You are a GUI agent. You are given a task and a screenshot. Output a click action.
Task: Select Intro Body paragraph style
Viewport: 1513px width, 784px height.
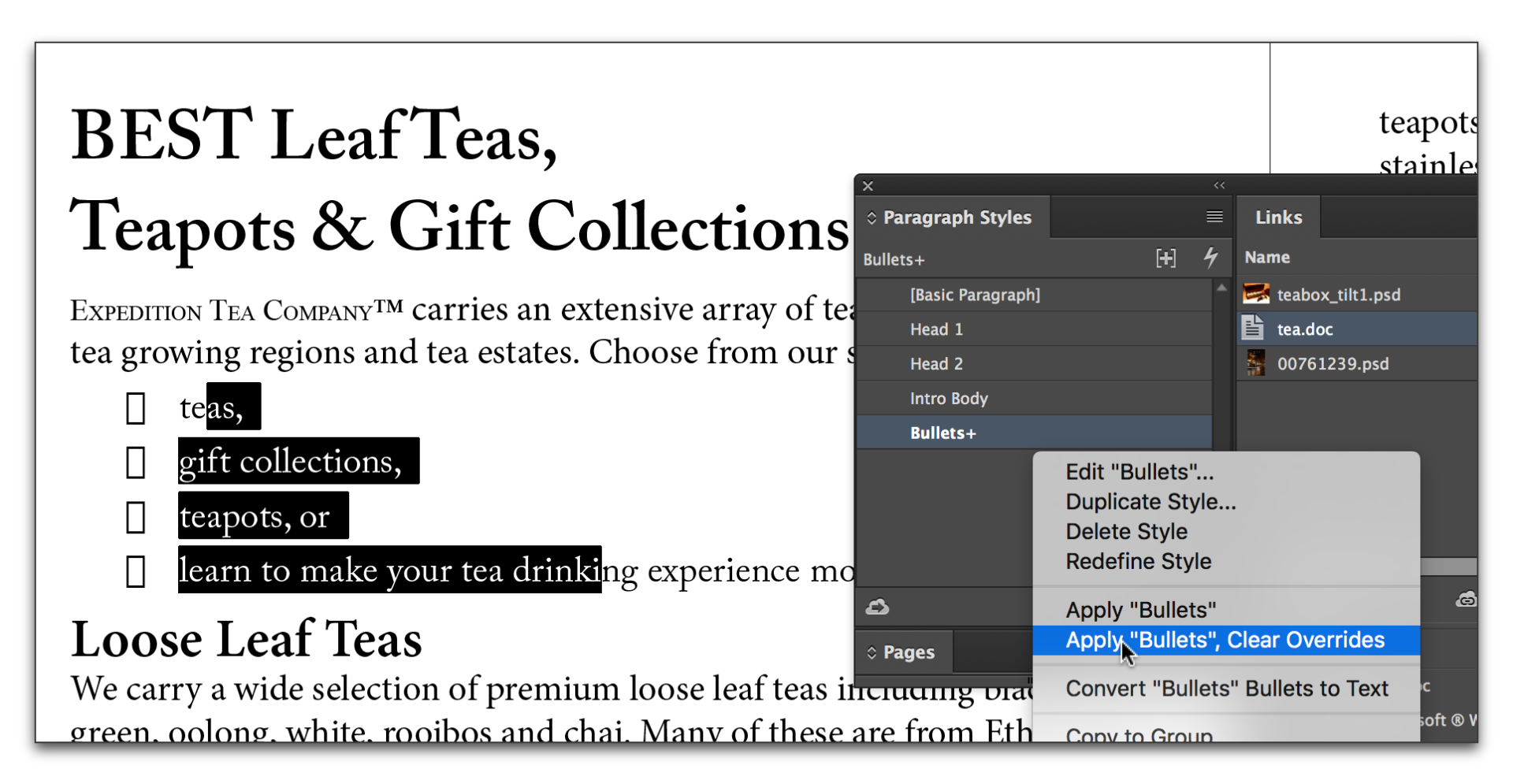click(x=1034, y=399)
